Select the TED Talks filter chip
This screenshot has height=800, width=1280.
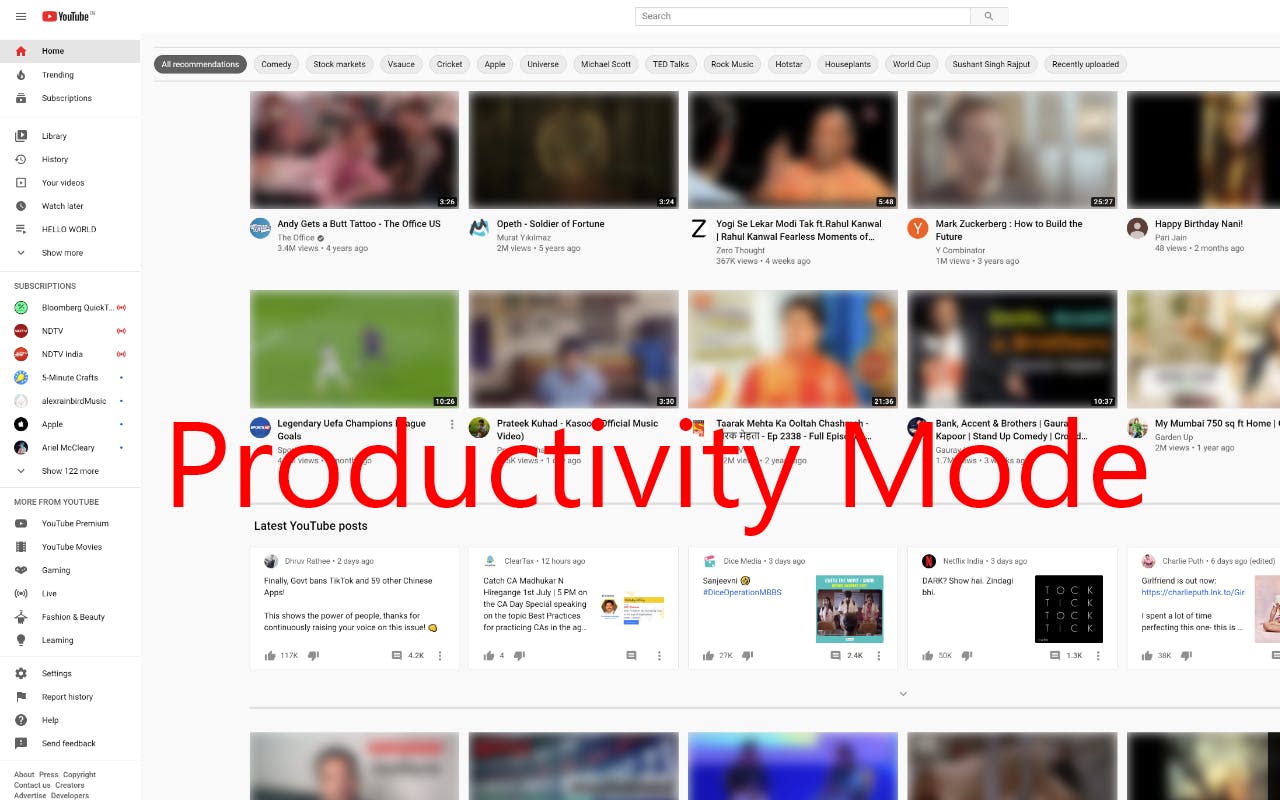point(670,64)
